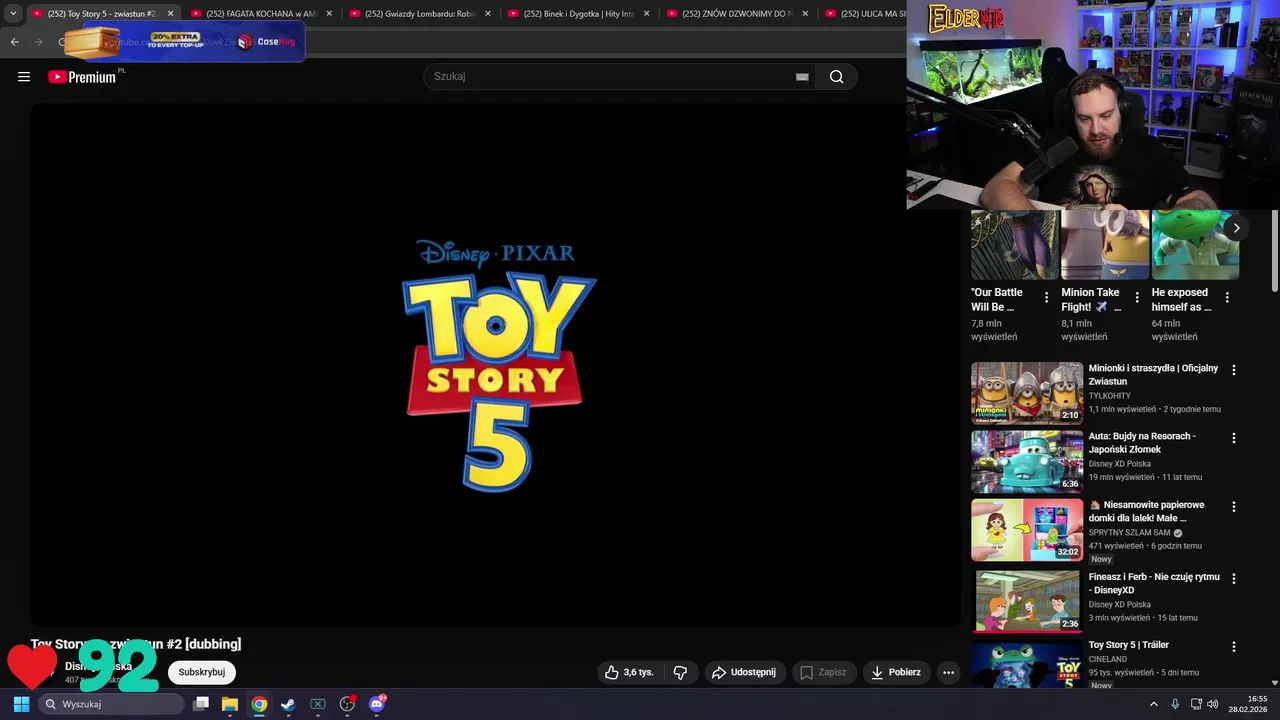Image resolution: width=1280 pixels, height=720 pixels.
Task: Switch to the ULICA MA tab
Action: point(865,14)
